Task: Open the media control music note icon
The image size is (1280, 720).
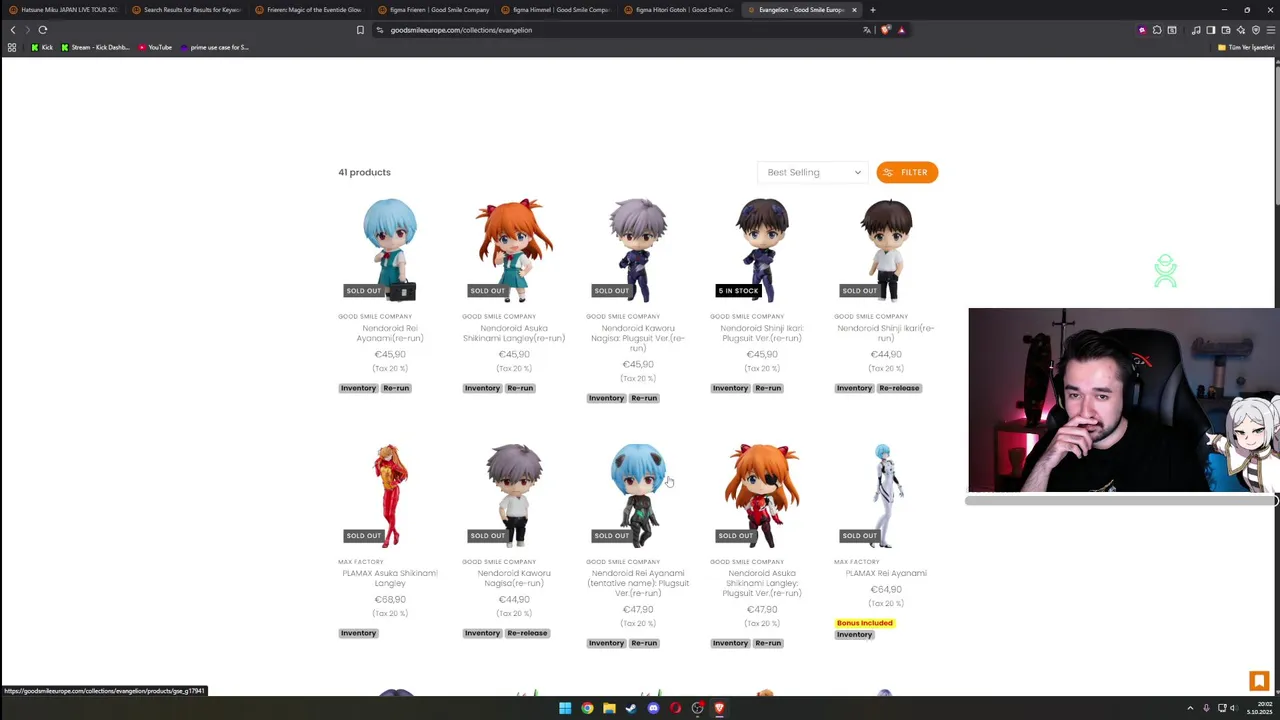Action: [x=1196, y=30]
